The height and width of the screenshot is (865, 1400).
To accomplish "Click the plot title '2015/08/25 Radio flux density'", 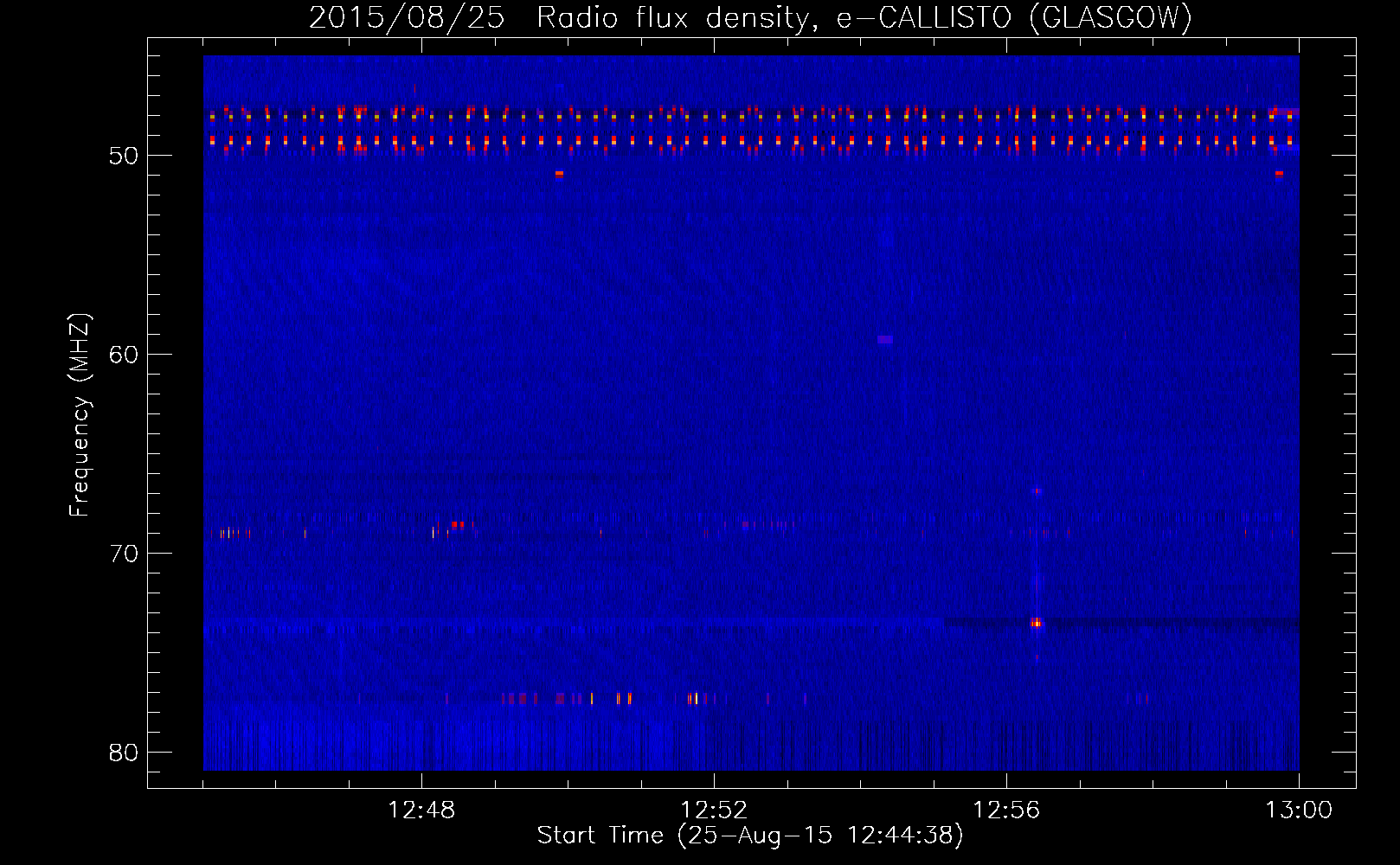I will coord(562,17).
